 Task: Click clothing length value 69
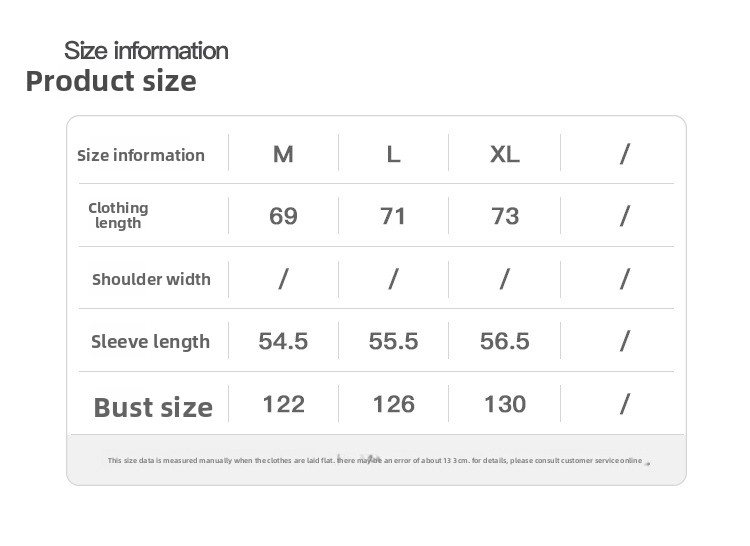[x=283, y=216]
